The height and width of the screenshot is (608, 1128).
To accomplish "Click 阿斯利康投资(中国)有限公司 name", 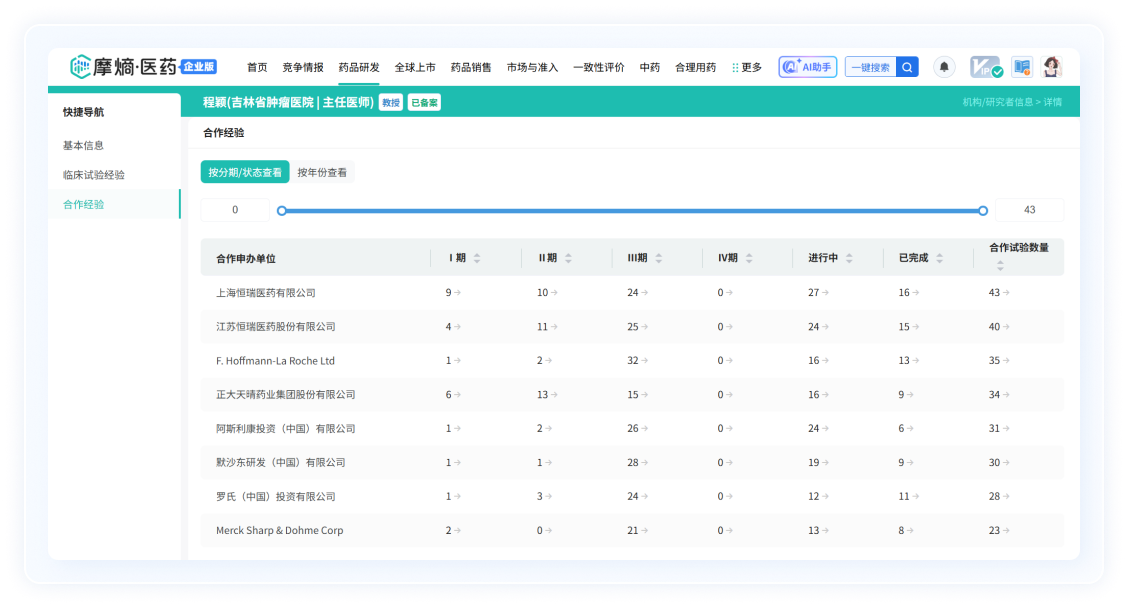I will click(286, 428).
